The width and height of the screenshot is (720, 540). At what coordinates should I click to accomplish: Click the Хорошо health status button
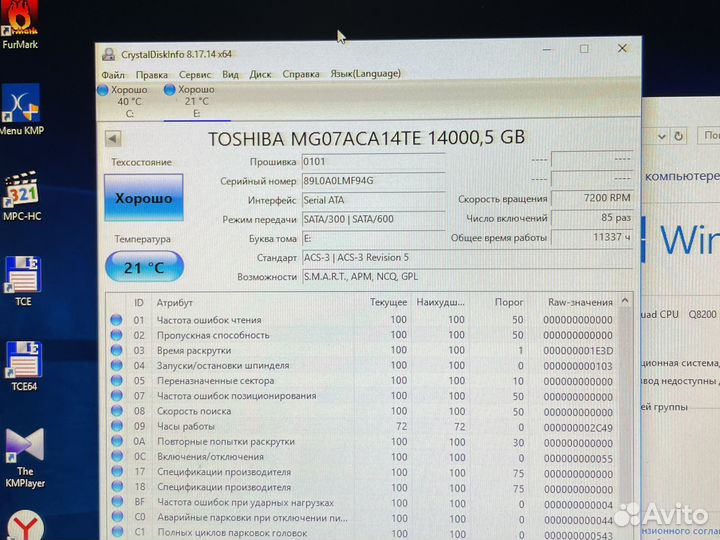tap(144, 198)
